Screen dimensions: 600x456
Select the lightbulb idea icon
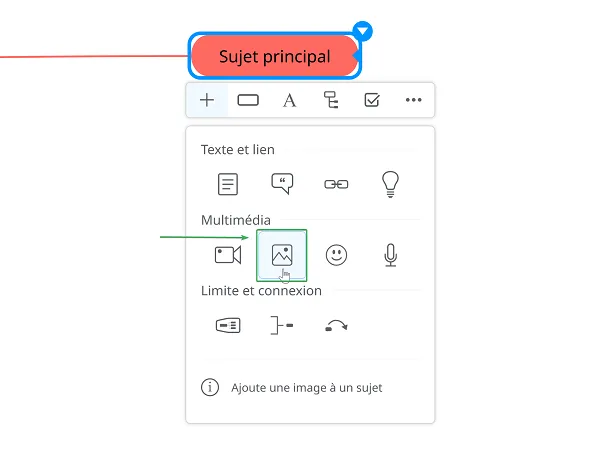(x=390, y=184)
